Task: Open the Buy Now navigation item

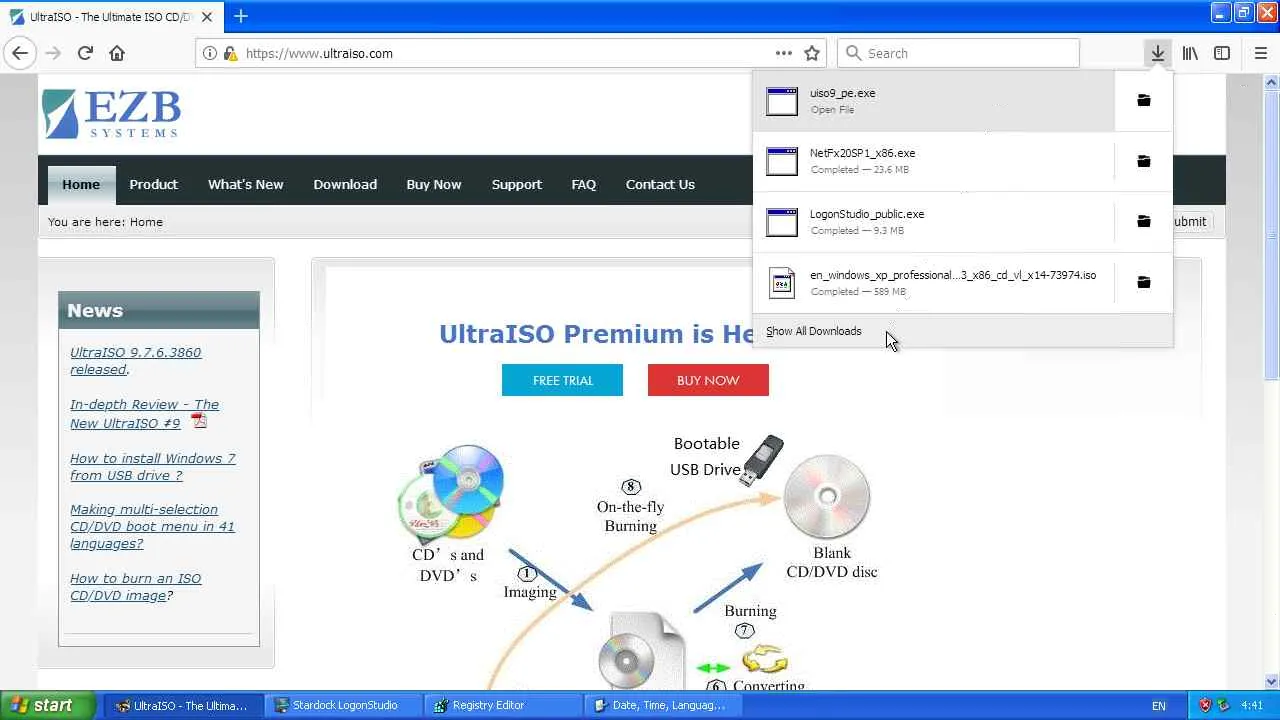Action: coord(434,184)
